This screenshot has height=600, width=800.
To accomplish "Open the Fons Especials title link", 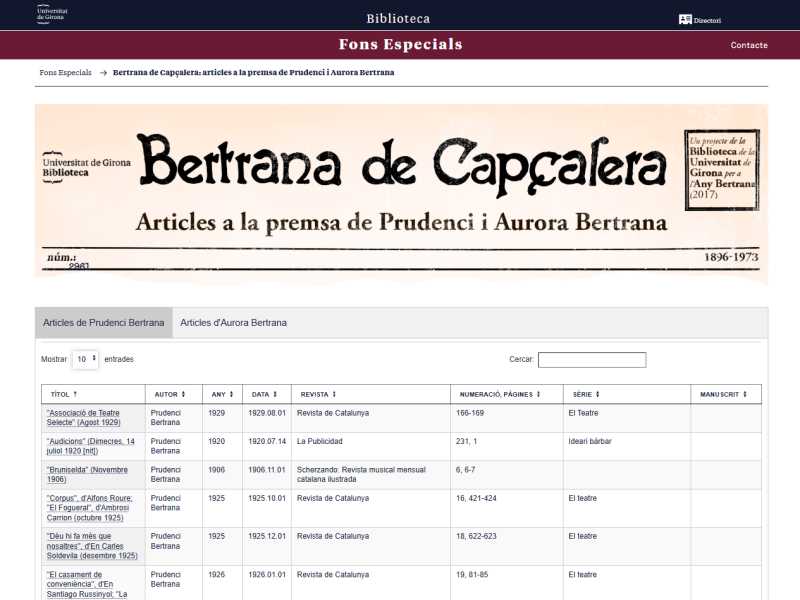I will pos(401,44).
